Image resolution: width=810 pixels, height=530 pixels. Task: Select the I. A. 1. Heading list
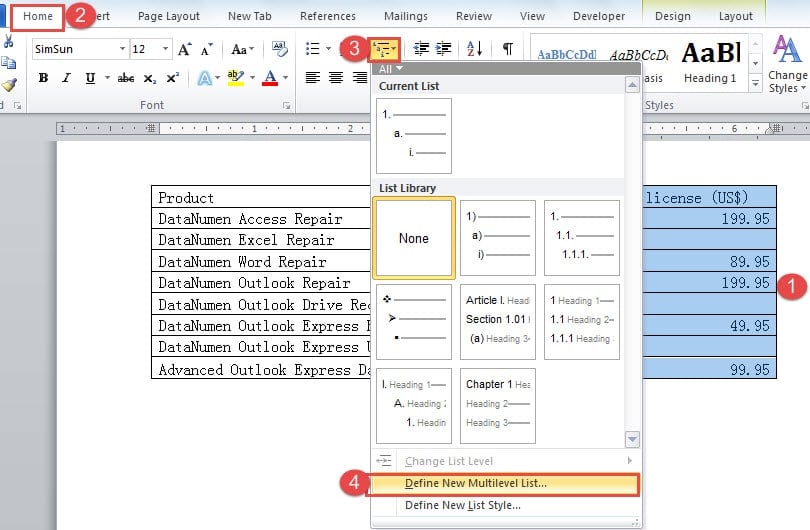pos(414,406)
